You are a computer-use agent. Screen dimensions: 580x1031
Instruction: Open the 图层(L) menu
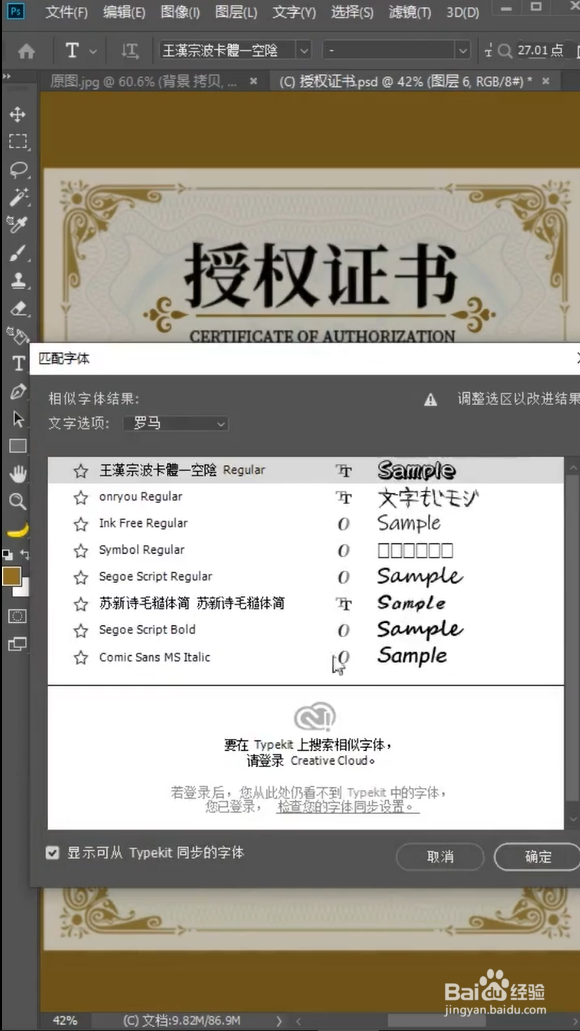pos(236,12)
